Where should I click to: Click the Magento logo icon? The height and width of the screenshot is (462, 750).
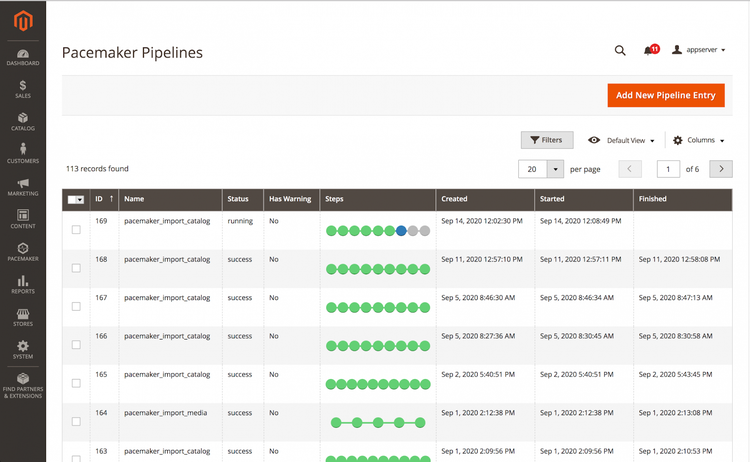(x=22, y=21)
